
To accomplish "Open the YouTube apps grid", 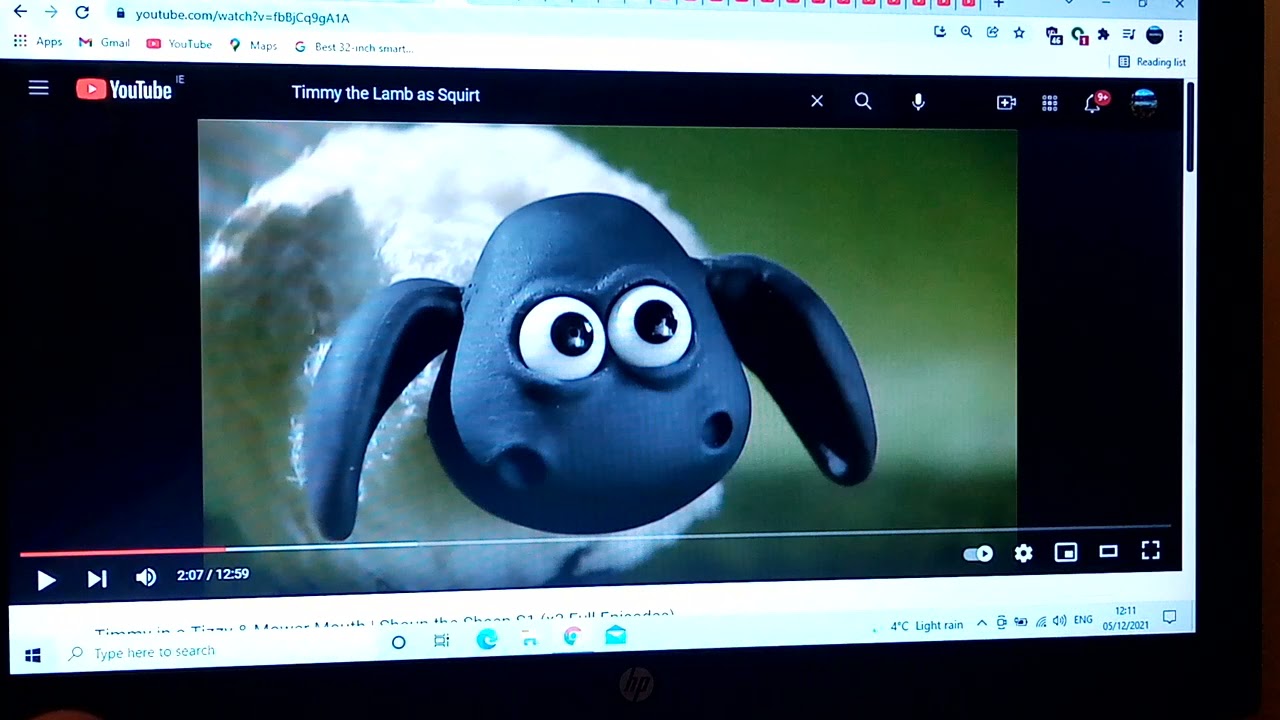I will tap(1050, 102).
